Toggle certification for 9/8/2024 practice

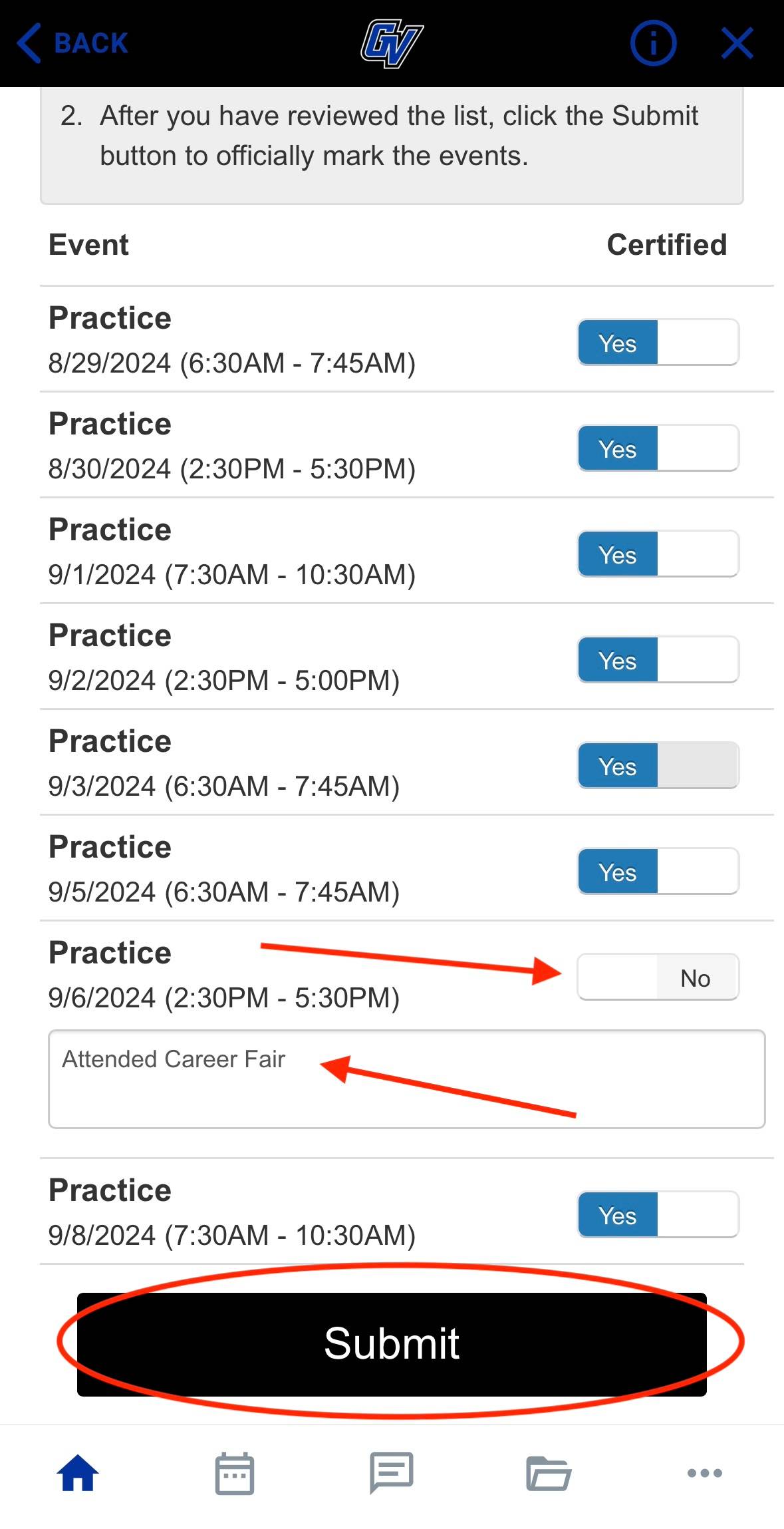coord(658,1215)
